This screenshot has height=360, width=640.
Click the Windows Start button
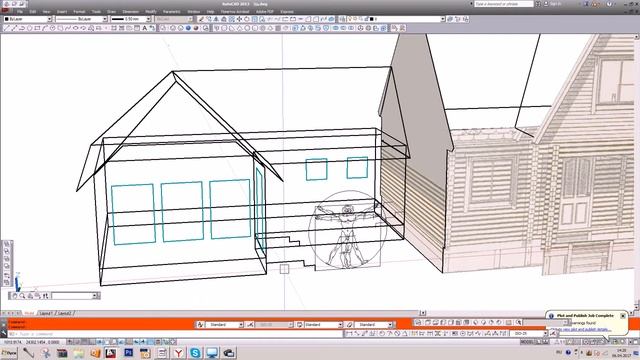click(x=9, y=353)
